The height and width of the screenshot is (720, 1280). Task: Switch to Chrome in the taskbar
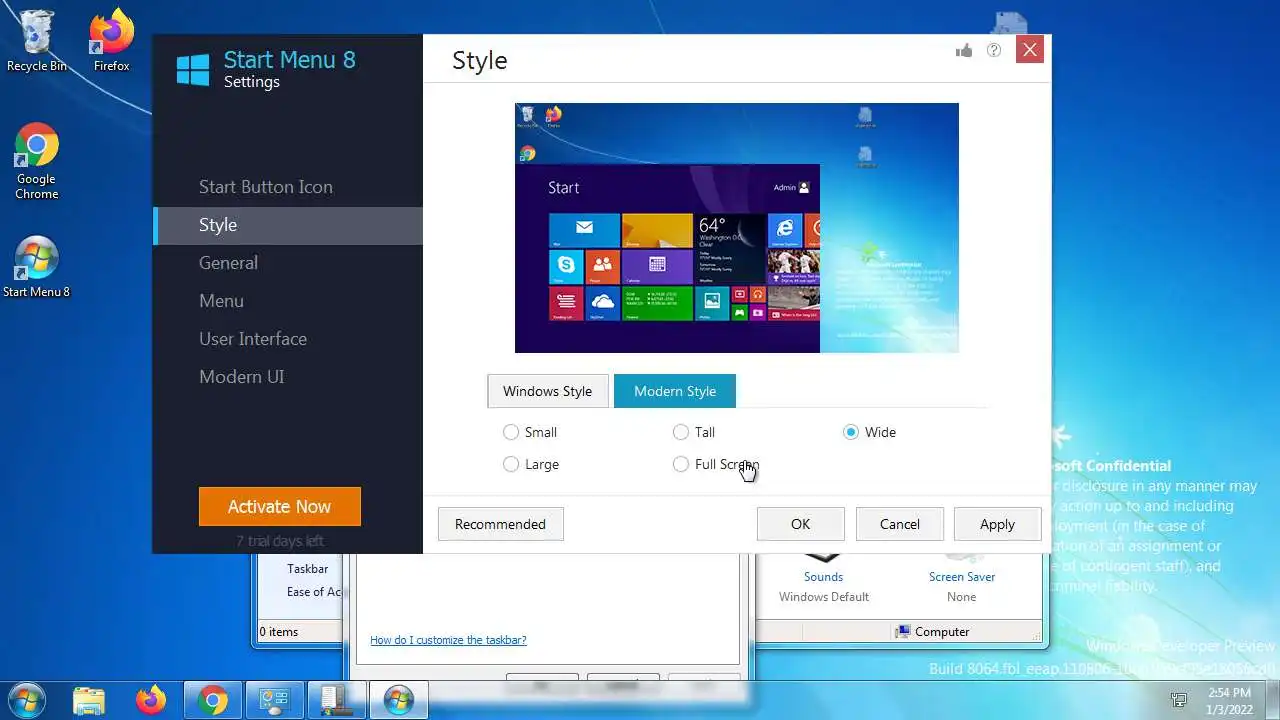click(213, 700)
